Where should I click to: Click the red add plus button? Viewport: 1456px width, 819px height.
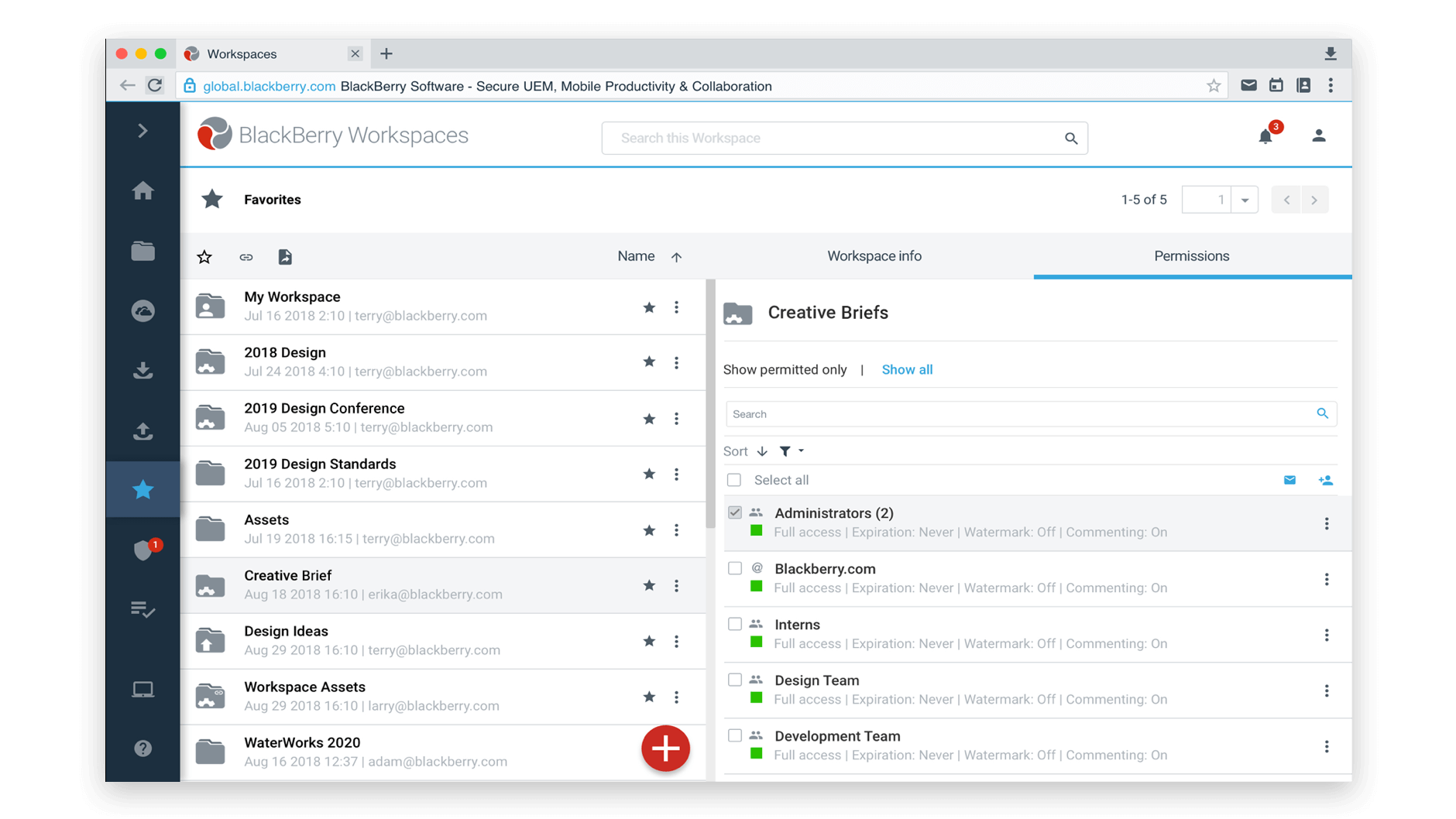[x=665, y=748]
